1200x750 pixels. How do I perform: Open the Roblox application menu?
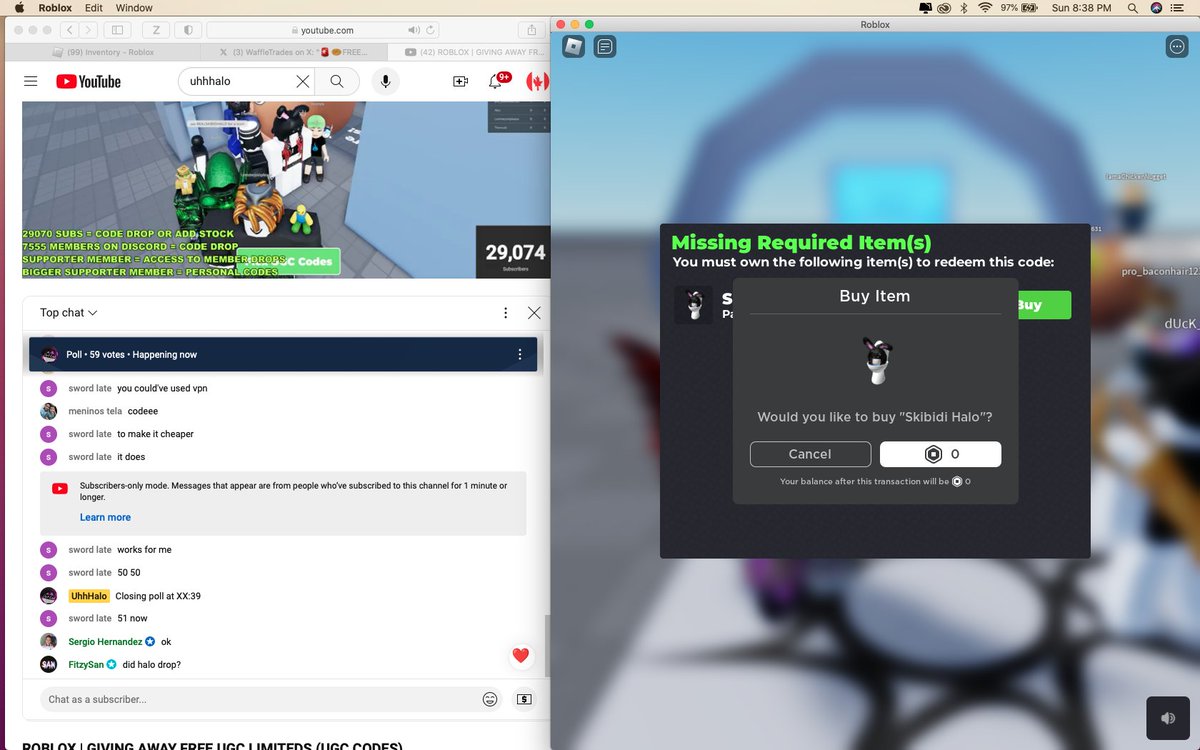[54, 8]
